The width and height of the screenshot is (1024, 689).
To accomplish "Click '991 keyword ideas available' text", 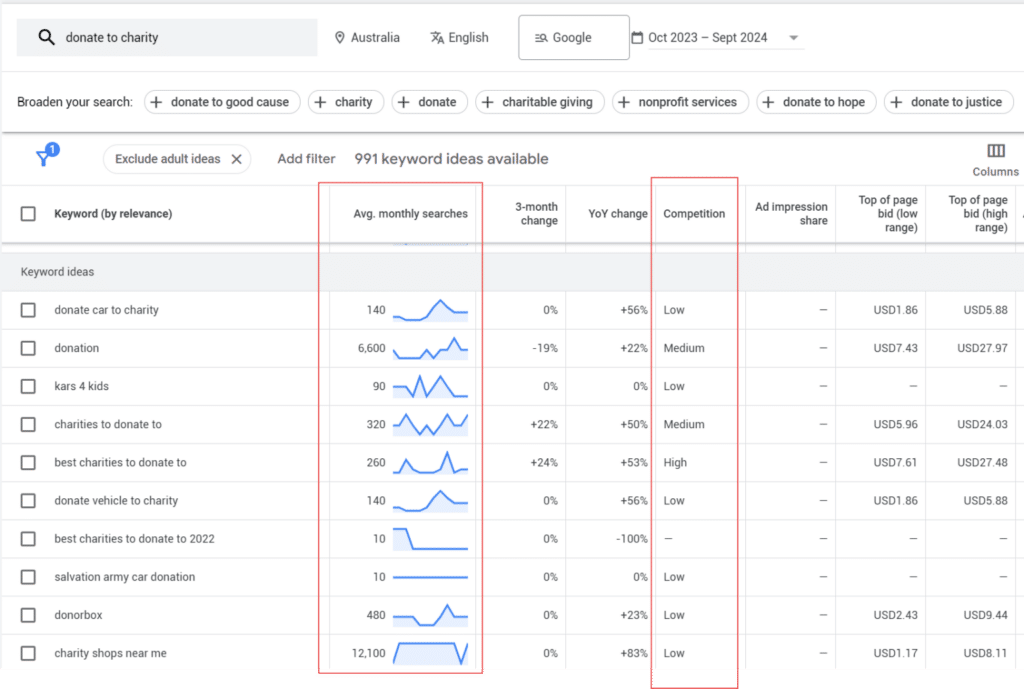I will pos(451,159).
